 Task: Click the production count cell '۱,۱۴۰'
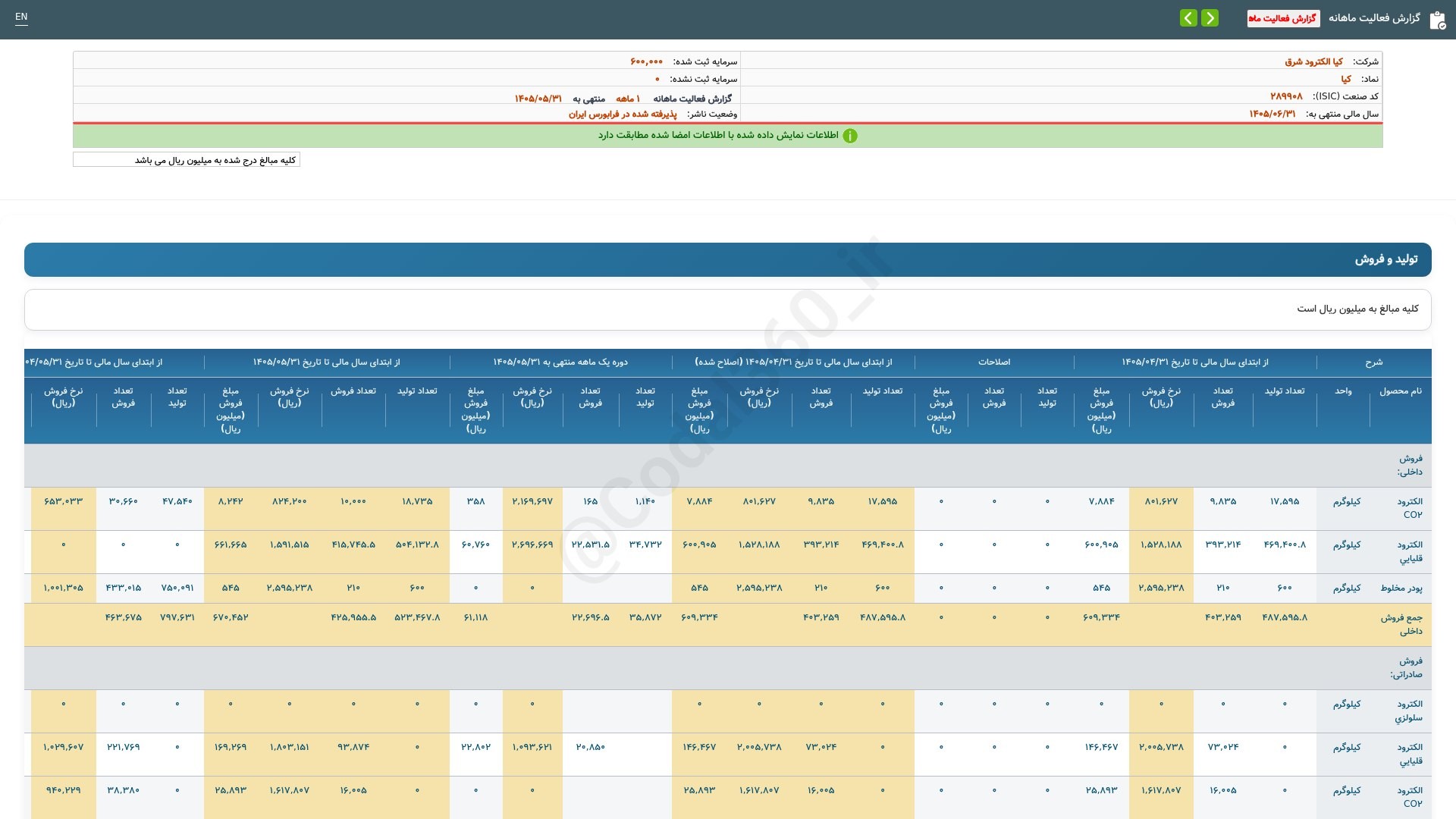(x=645, y=501)
